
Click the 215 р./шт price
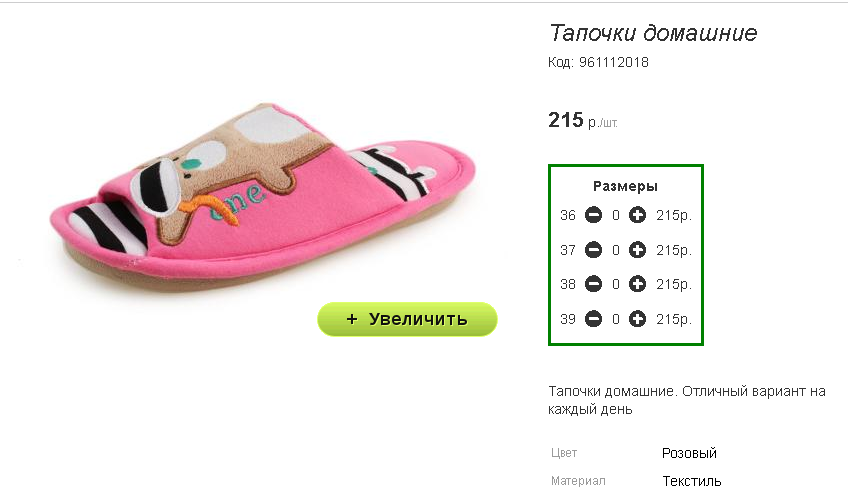[582, 120]
